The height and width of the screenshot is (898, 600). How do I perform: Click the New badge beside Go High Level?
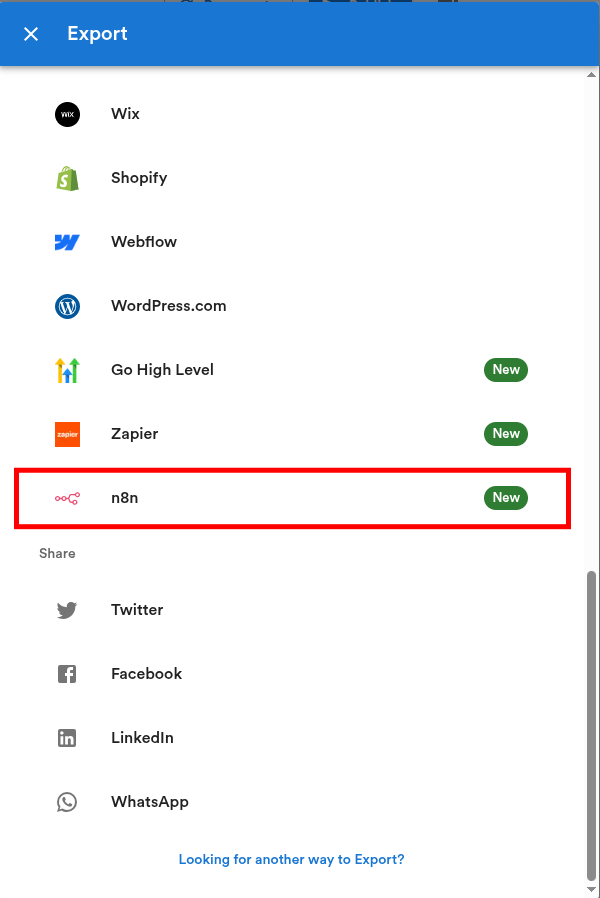tap(506, 369)
